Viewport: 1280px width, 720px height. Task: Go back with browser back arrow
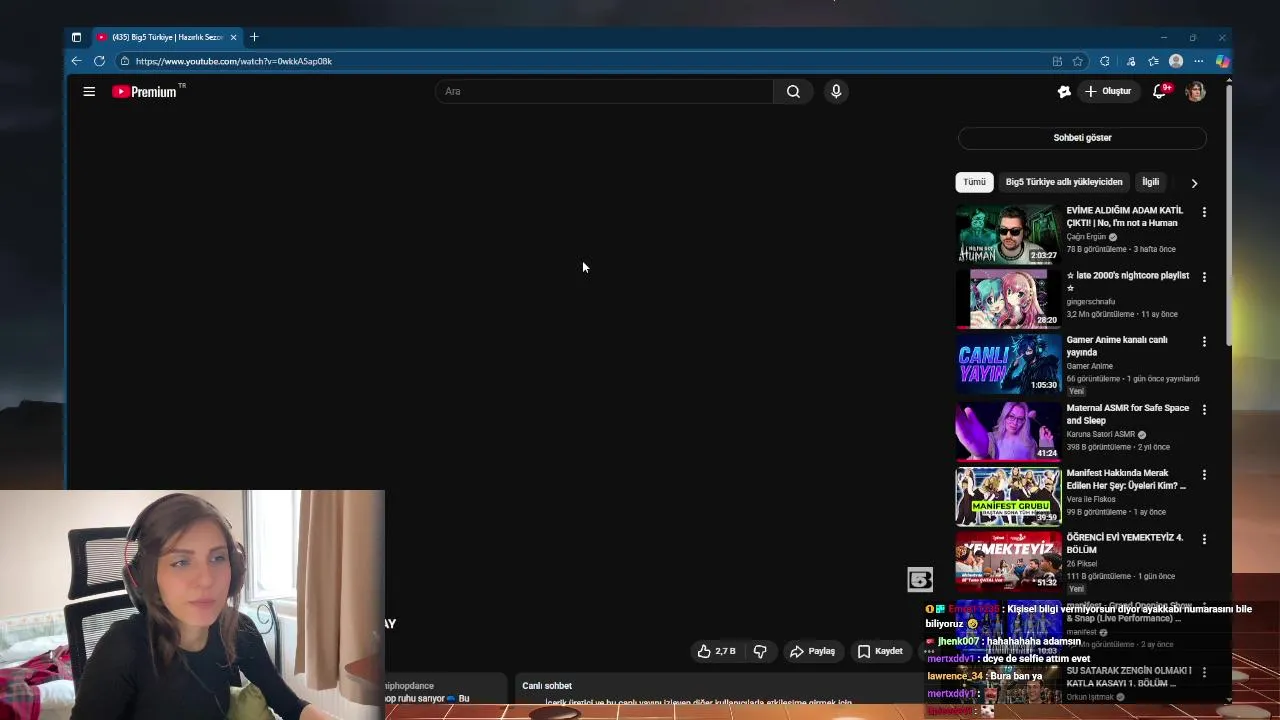pyautogui.click(x=76, y=61)
